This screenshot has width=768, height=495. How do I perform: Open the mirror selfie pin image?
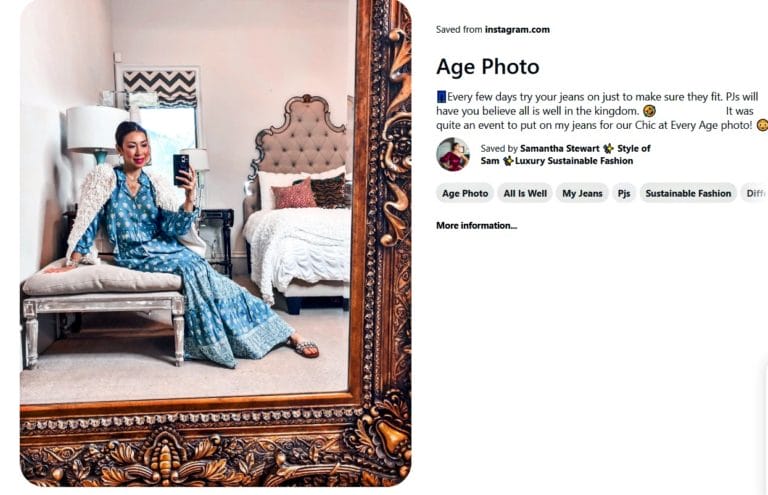coord(216,243)
